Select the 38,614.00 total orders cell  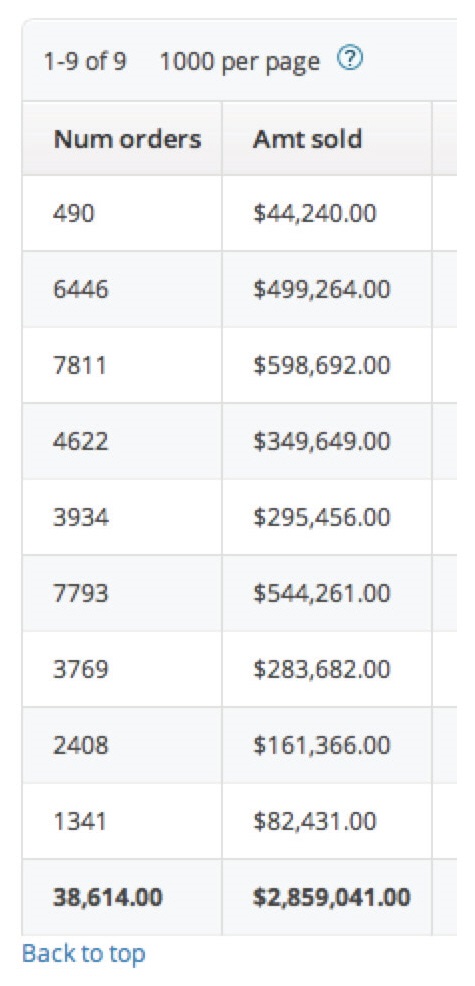(121, 897)
